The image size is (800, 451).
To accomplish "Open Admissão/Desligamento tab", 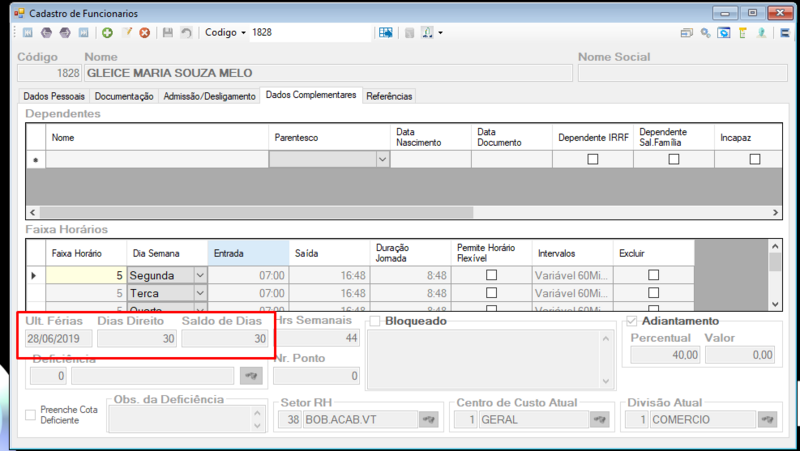I will pyautogui.click(x=209, y=96).
